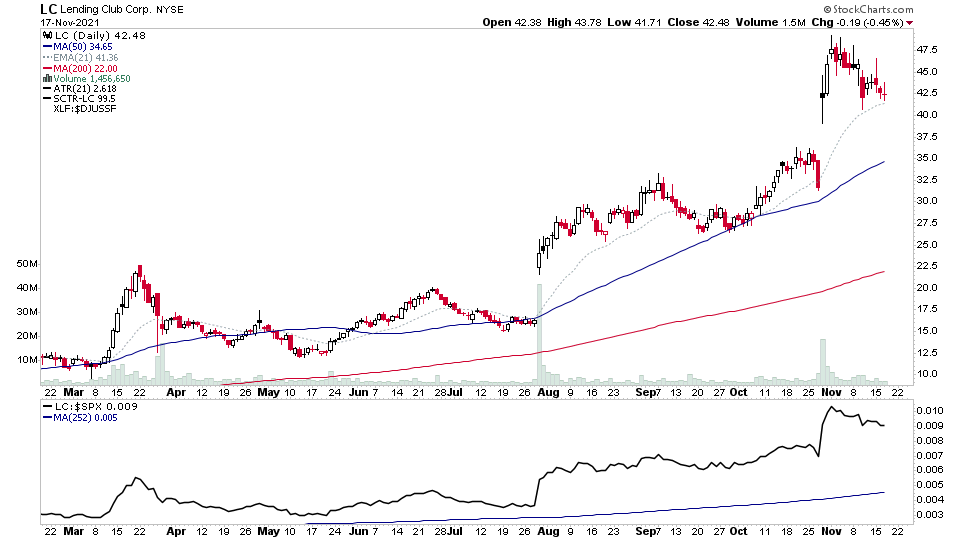Click the Oct label on main chart axis
The image size is (960, 540).
(738, 392)
